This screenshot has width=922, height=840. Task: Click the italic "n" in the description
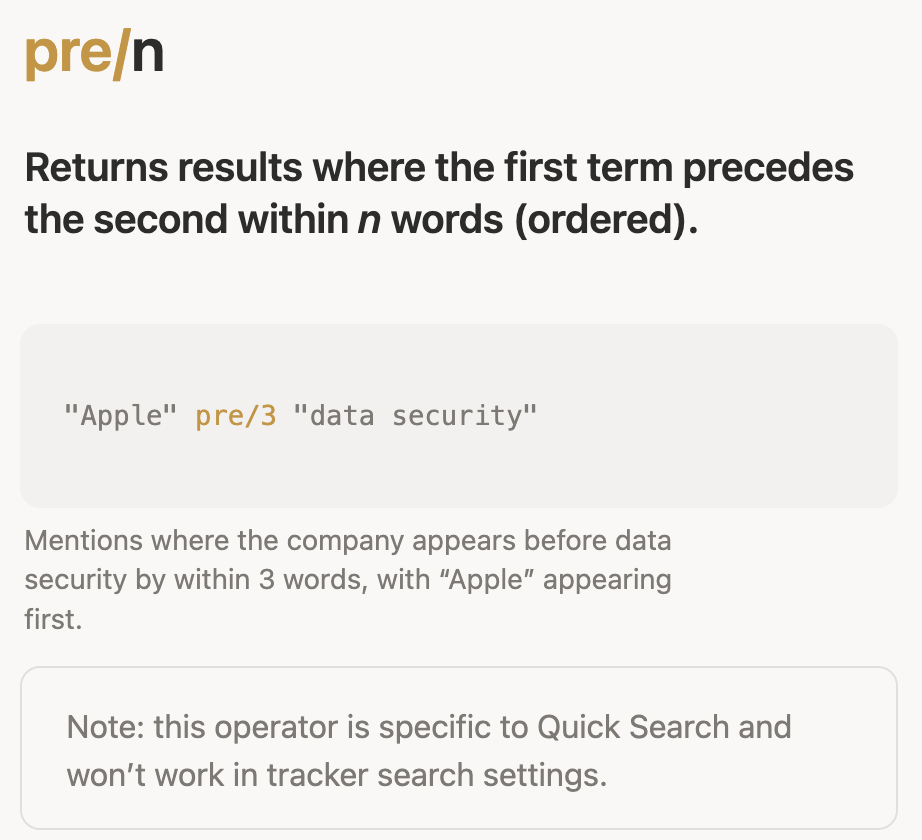click(x=367, y=218)
